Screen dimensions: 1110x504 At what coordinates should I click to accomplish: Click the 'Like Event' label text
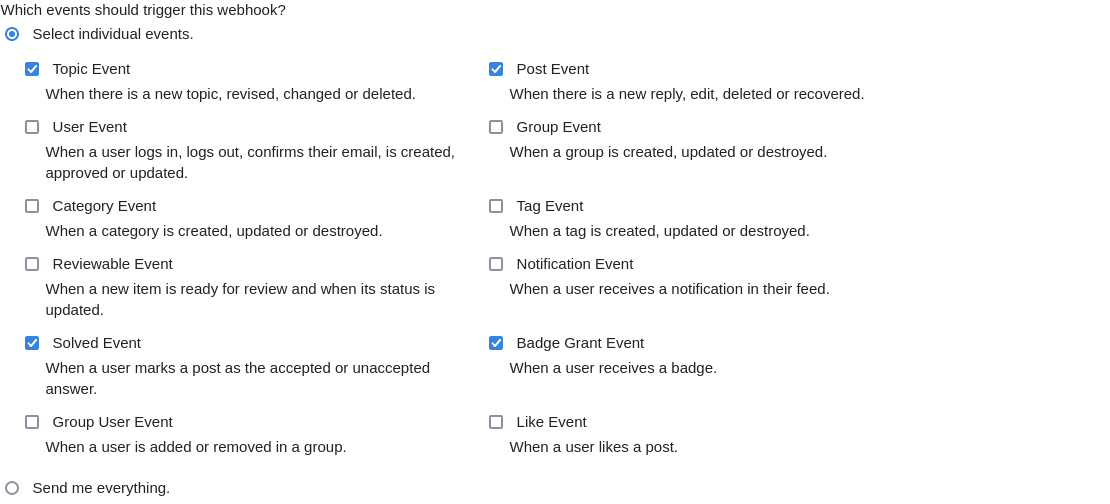click(x=551, y=422)
